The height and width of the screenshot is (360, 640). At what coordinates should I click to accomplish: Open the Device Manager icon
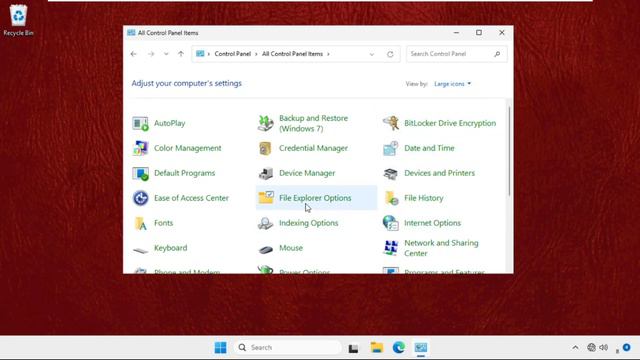[x=265, y=173]
